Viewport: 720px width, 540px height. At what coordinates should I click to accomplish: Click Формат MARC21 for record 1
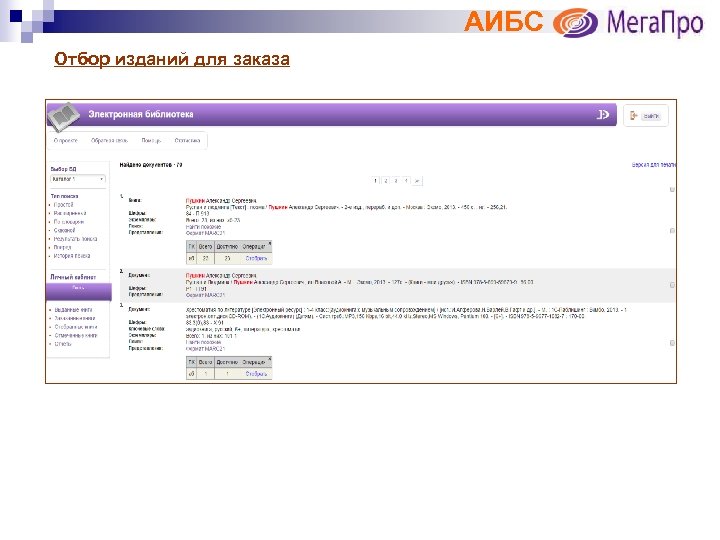[205, 233]
